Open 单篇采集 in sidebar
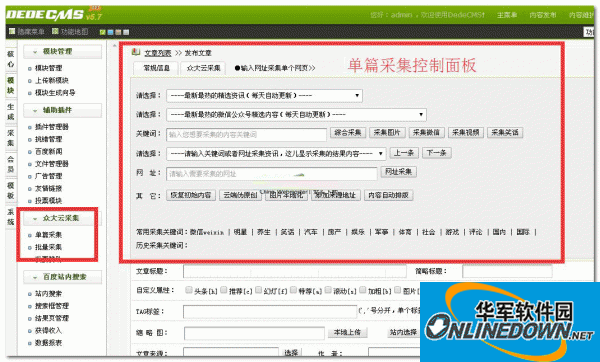Image resolution: width=600 pixels, height=362 pixels. 49,235
